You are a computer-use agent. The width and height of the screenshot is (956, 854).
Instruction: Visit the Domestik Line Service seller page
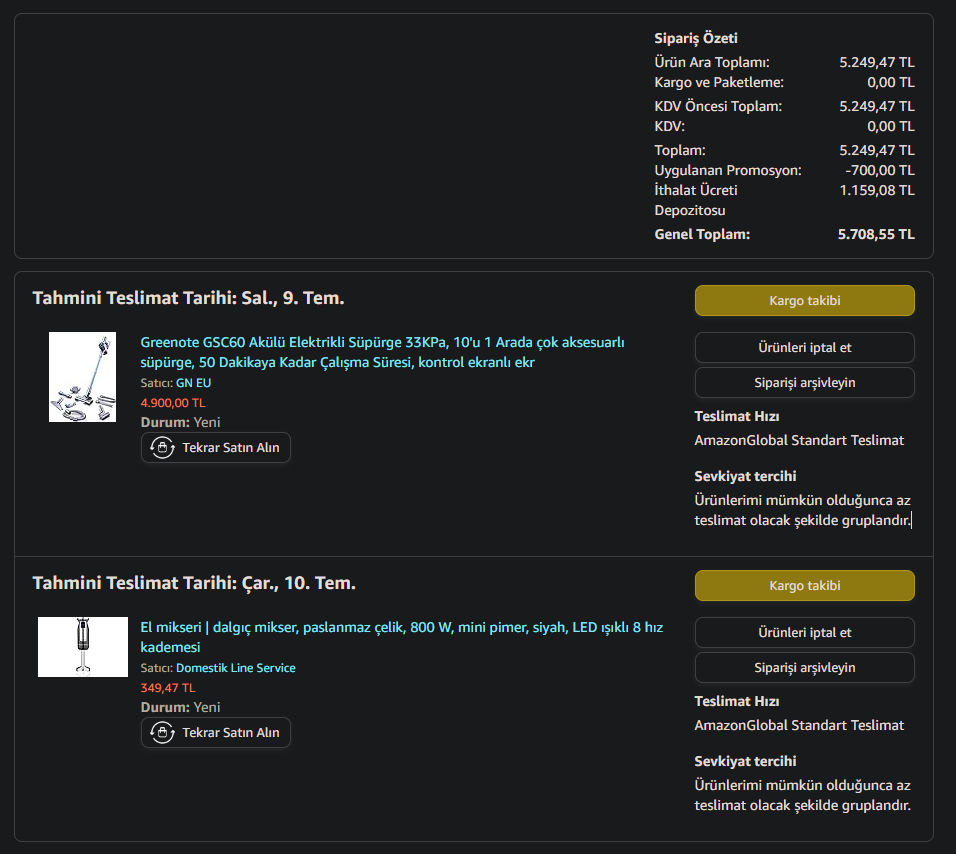coord(235,668)
